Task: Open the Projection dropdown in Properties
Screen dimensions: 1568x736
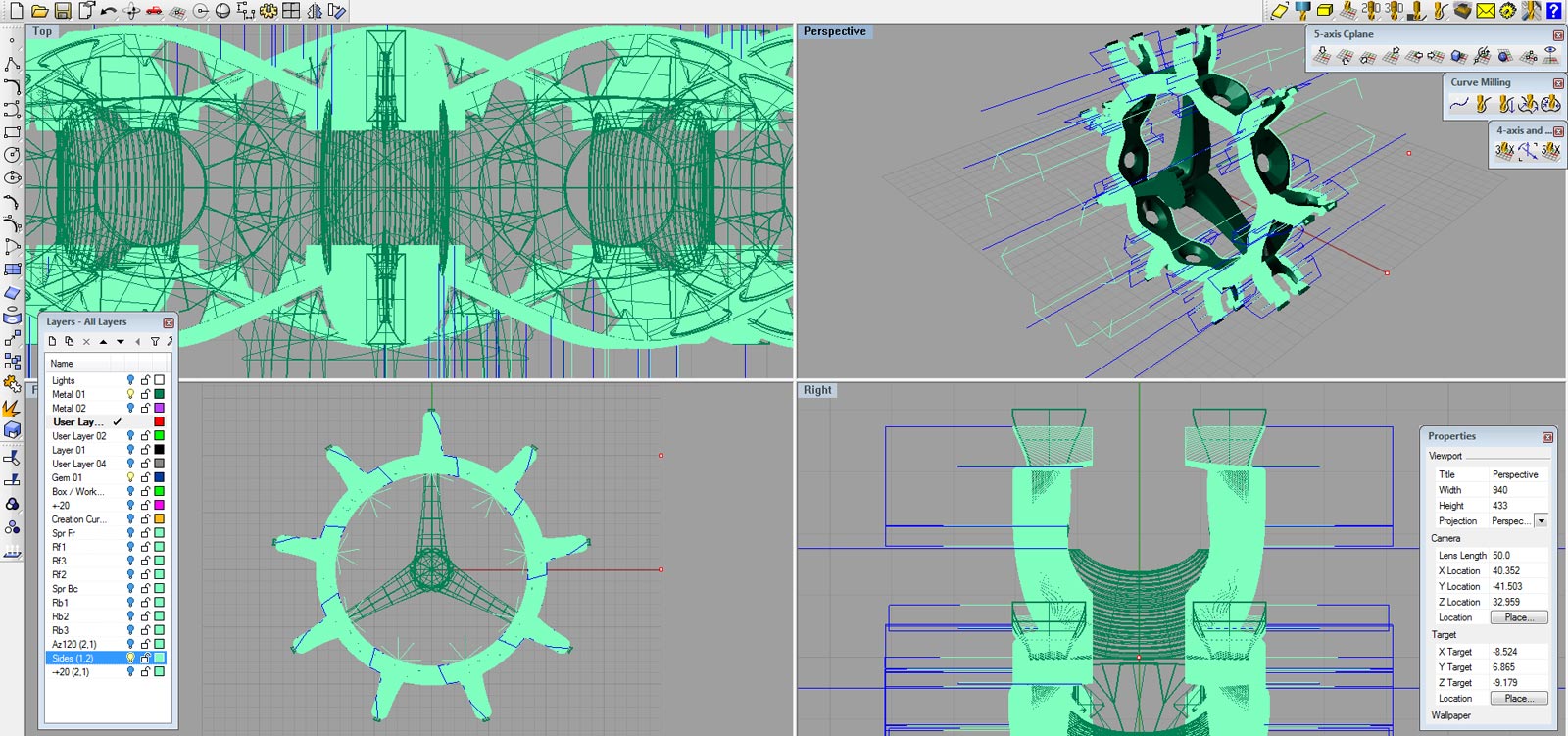Action: pos(1541,521)
